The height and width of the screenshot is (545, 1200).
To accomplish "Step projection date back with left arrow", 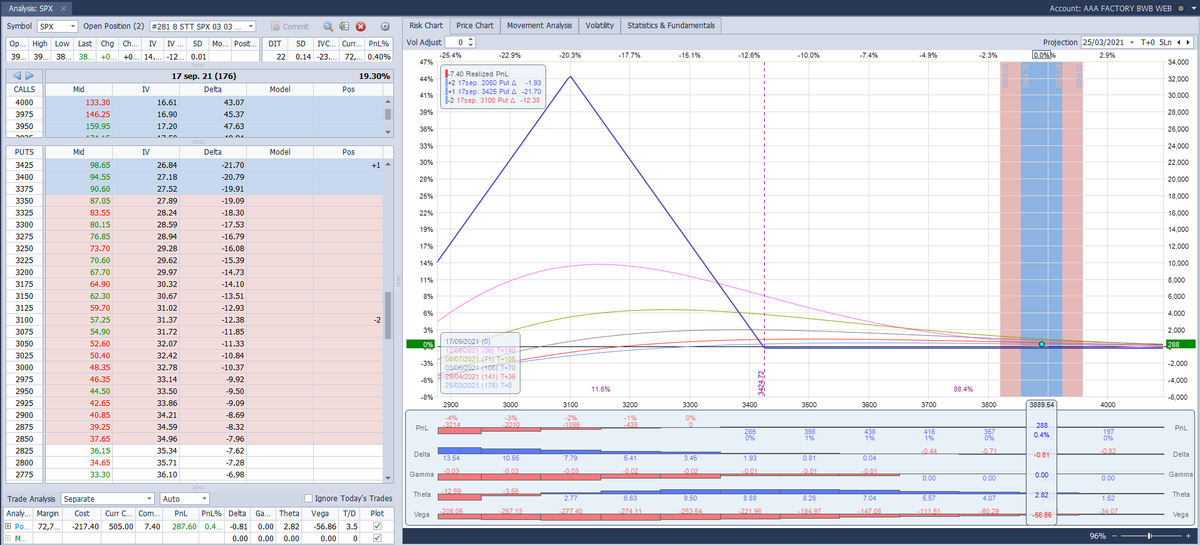I will click(x=1179, y=43).
